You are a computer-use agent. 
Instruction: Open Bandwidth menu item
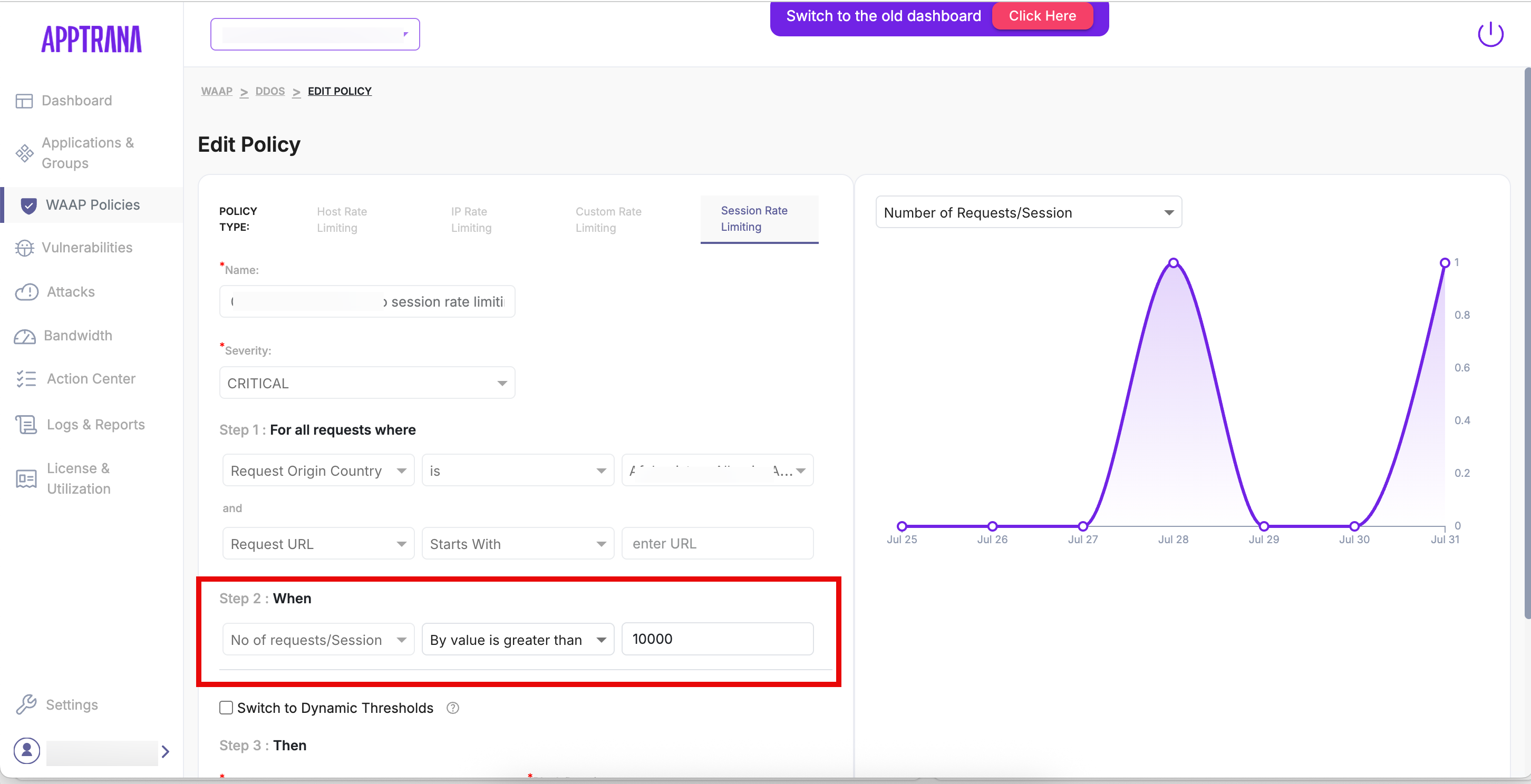tap(78, 336)
